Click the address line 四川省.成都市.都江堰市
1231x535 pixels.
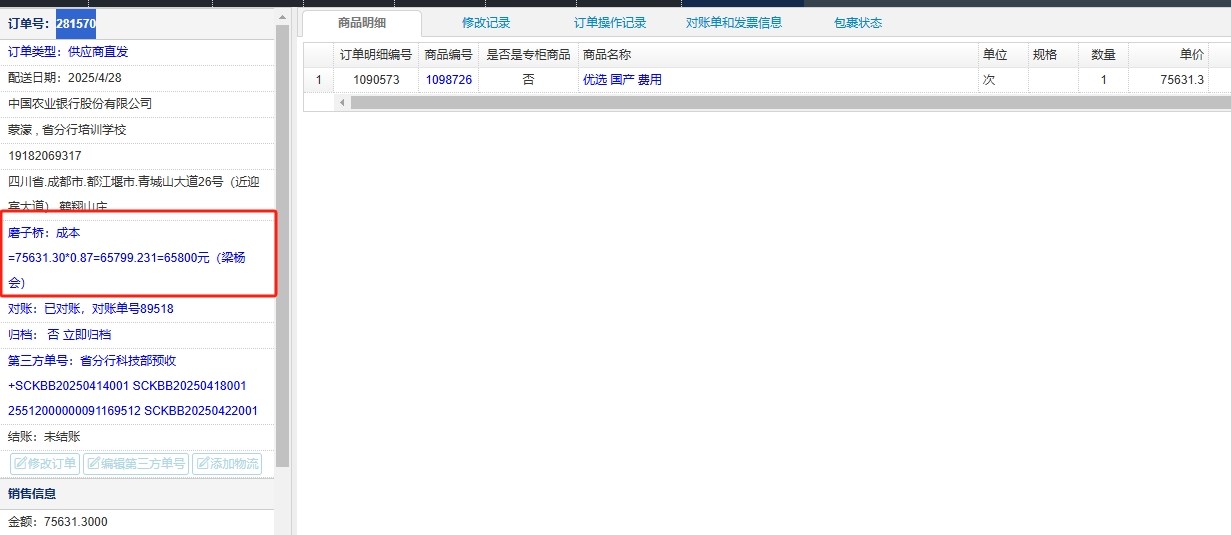tap(134, 182)
